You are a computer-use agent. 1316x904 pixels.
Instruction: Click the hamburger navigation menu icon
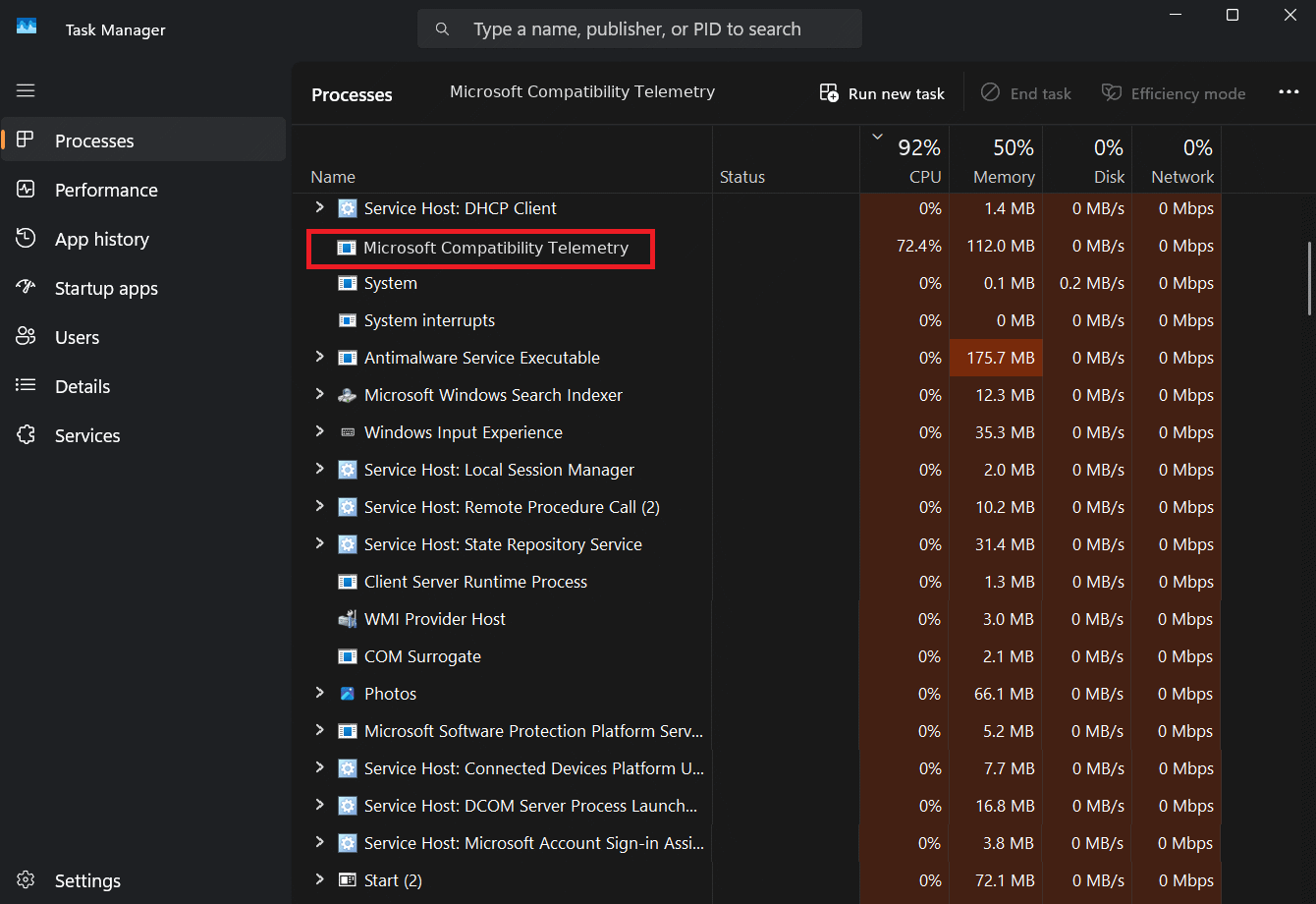pos(26,90)
